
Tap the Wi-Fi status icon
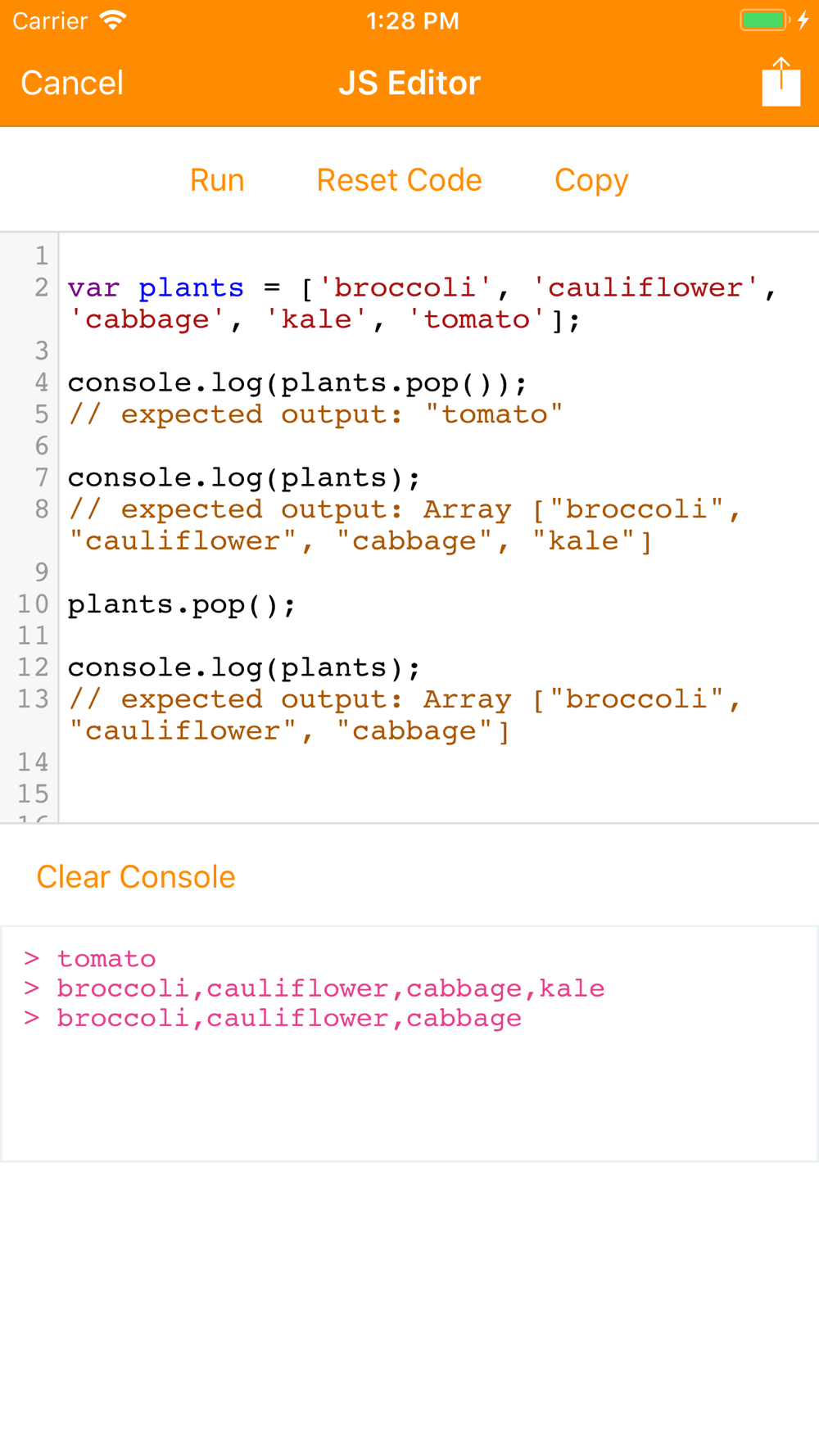click(113, 20)
